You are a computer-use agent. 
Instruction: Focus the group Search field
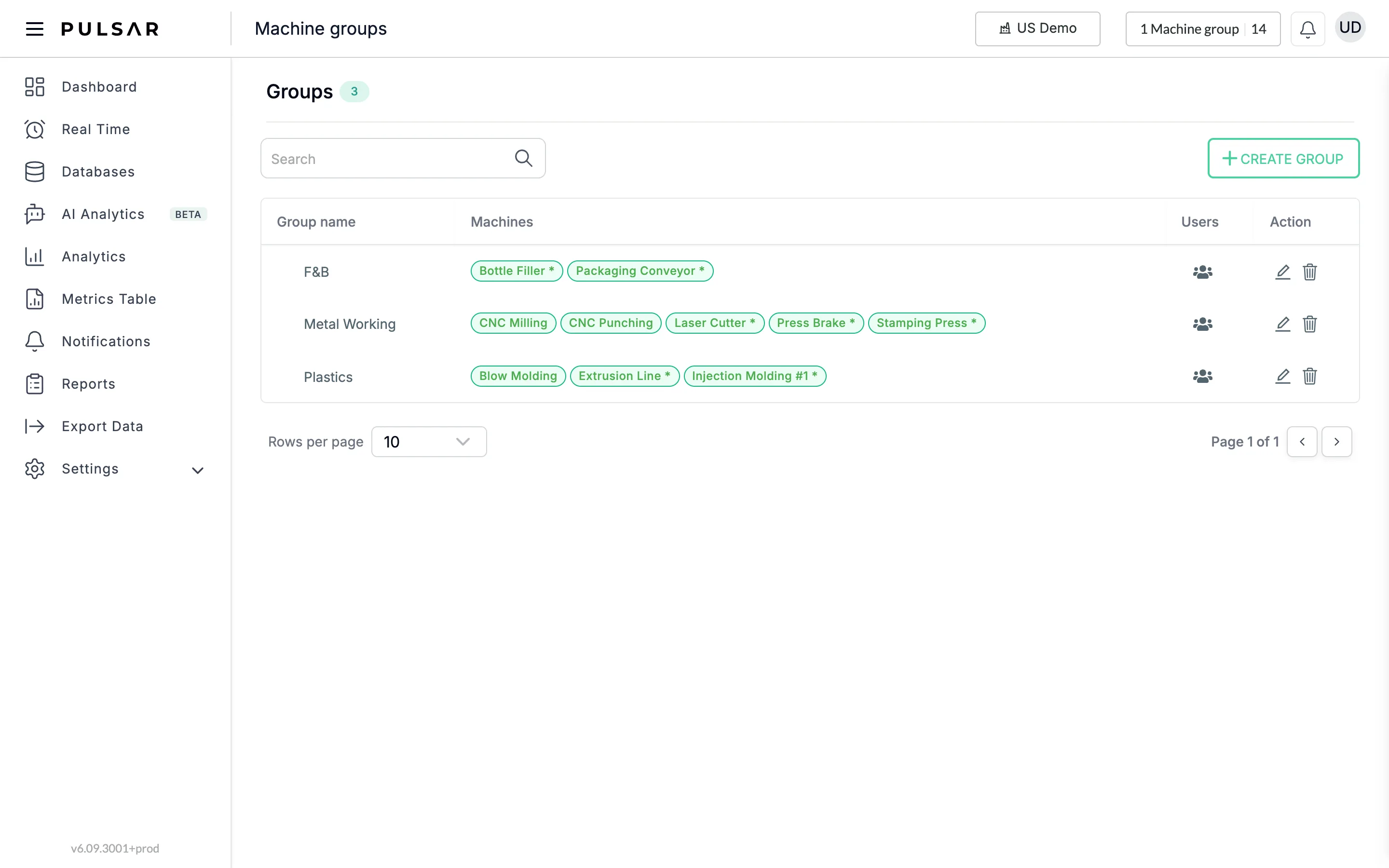[x=403, y=159]
